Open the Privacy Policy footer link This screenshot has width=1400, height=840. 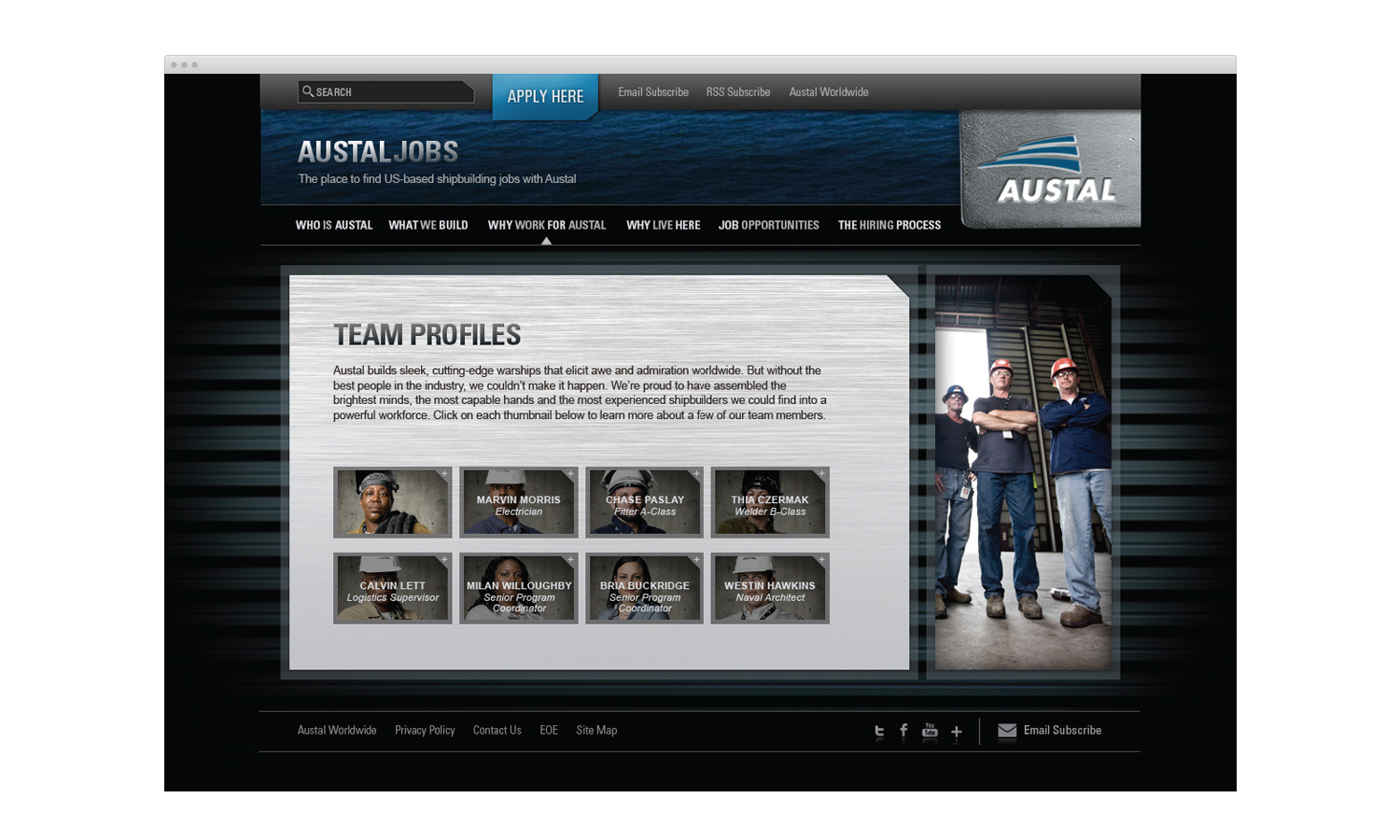(425, 730)
